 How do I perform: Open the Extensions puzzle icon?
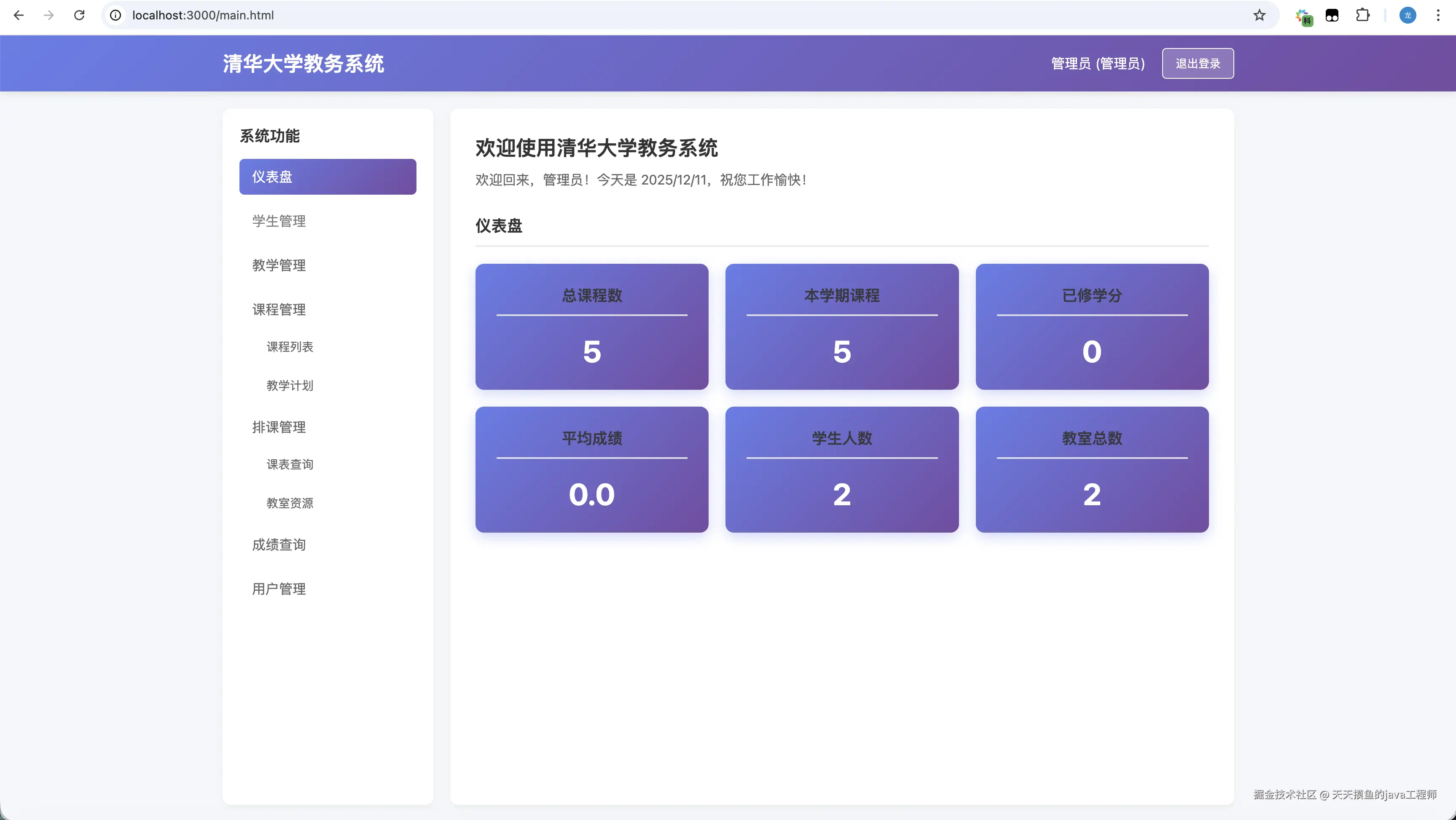click(x=1363, y=15)
